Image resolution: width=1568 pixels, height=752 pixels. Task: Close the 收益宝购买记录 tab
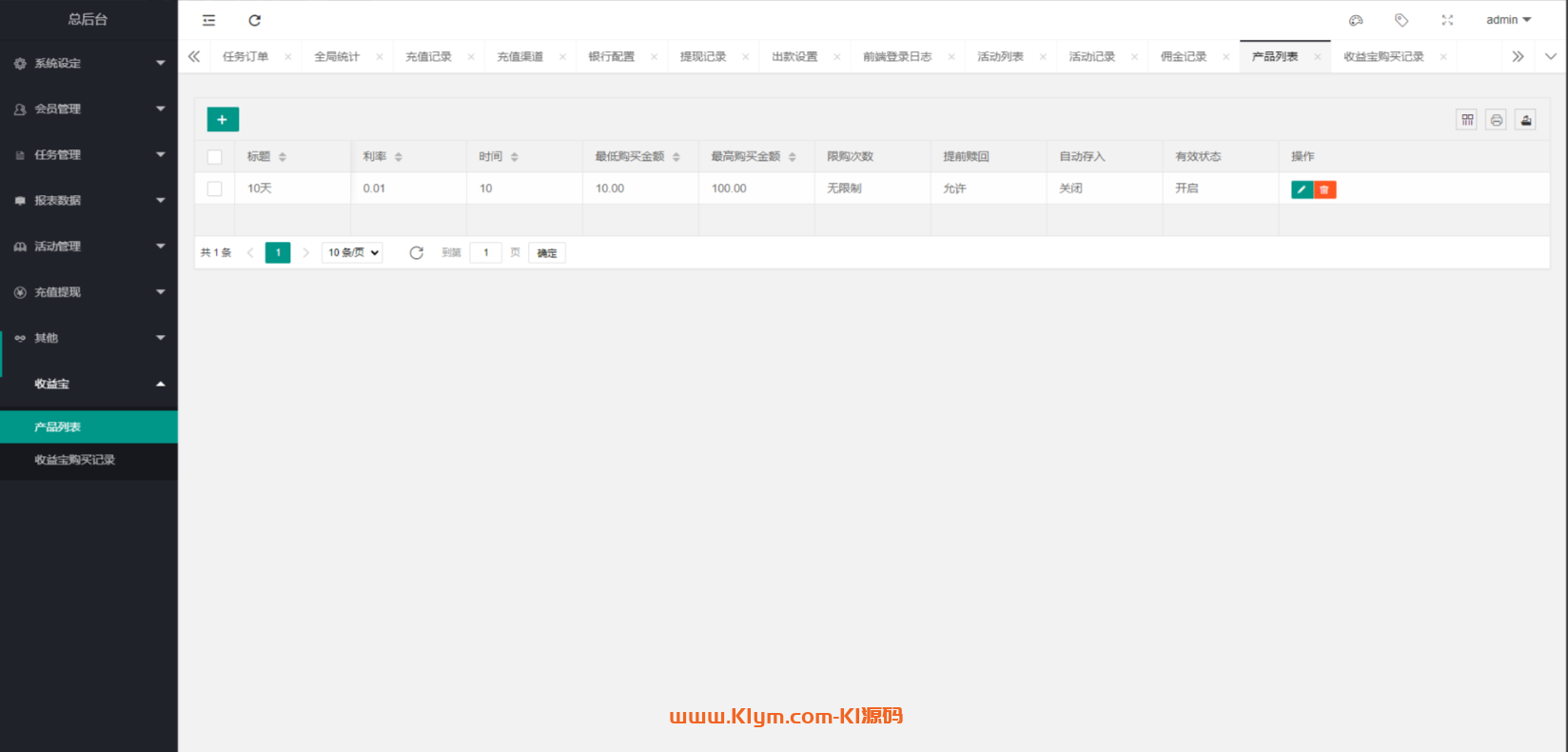point(1443,57)
